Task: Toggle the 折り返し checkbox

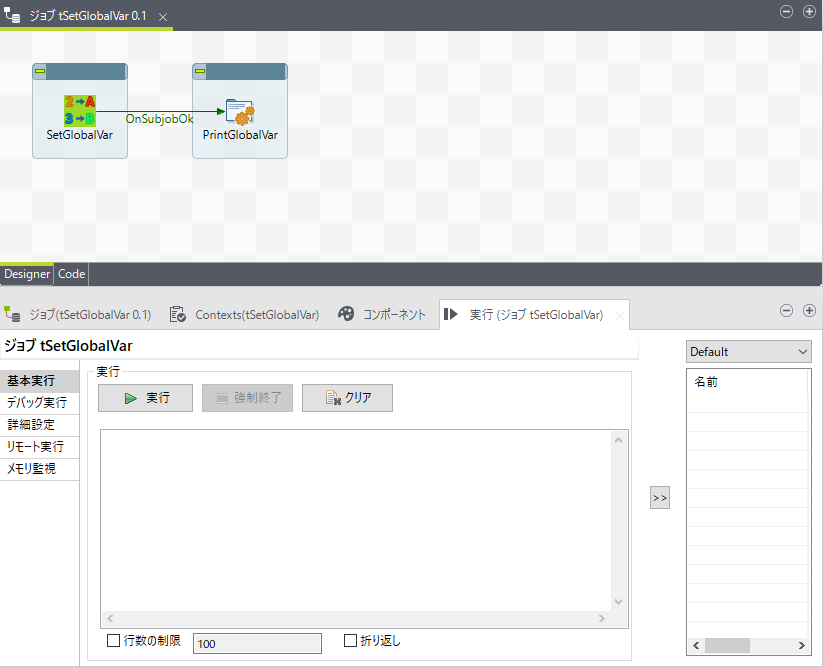Action: click(x=350, y=641)
